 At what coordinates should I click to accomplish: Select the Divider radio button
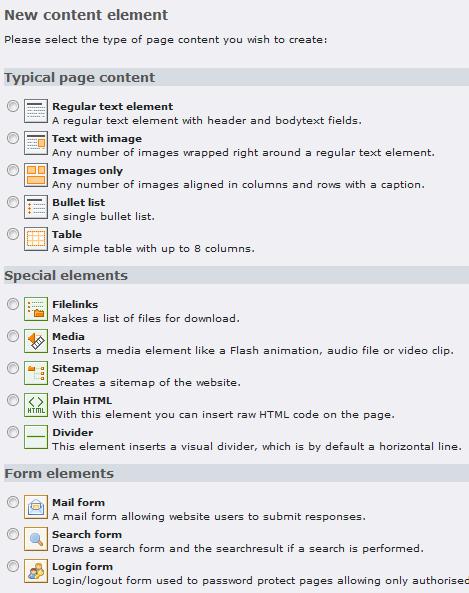point(13,432)
